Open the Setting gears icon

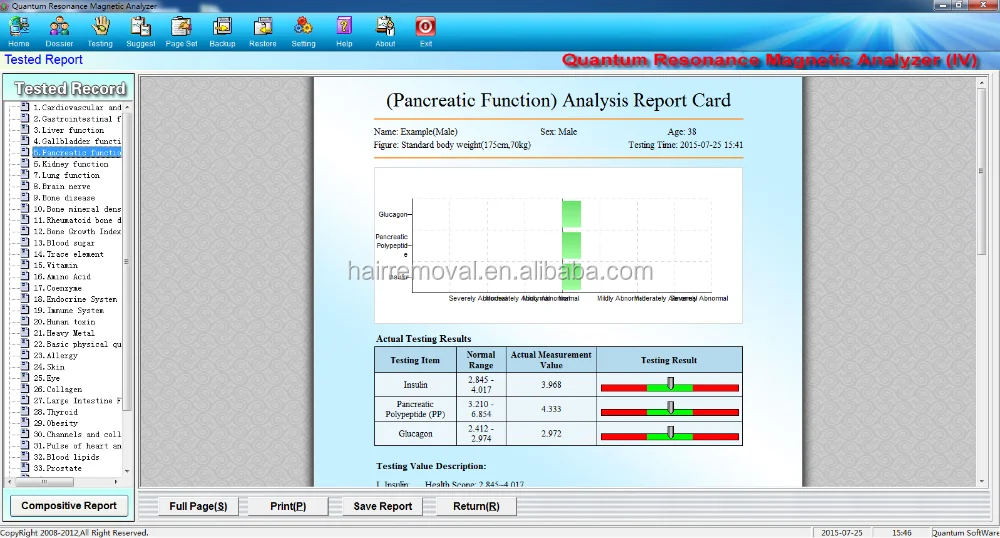click(304, 32)
